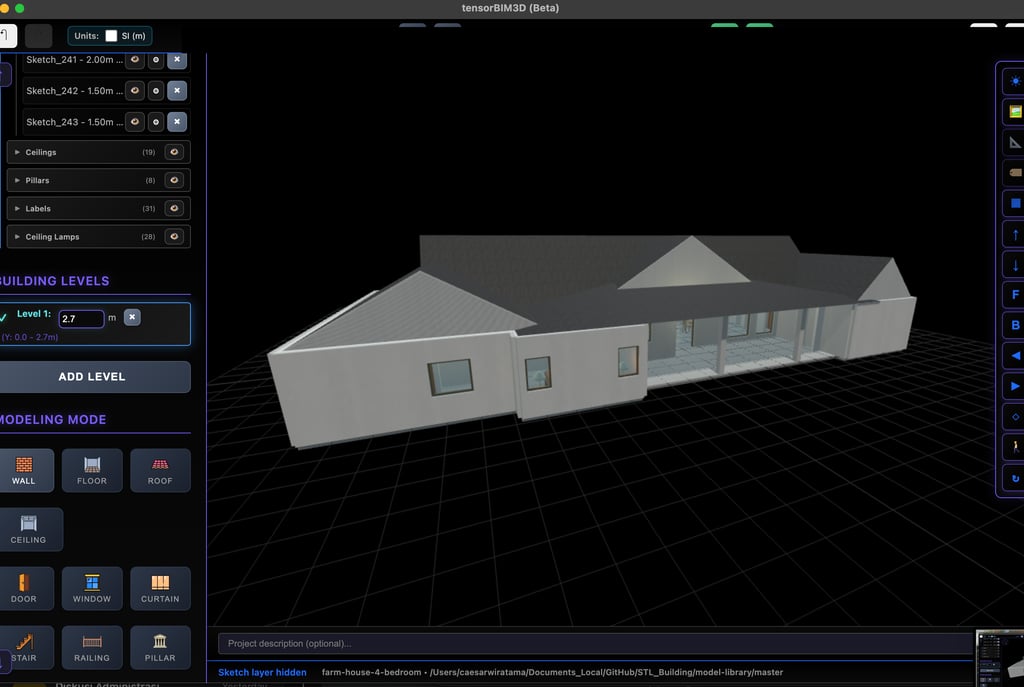The height and width of the screenshot is (687, 1024).
Task: Select the Door modeling tool
Action: tap(25, 588)
